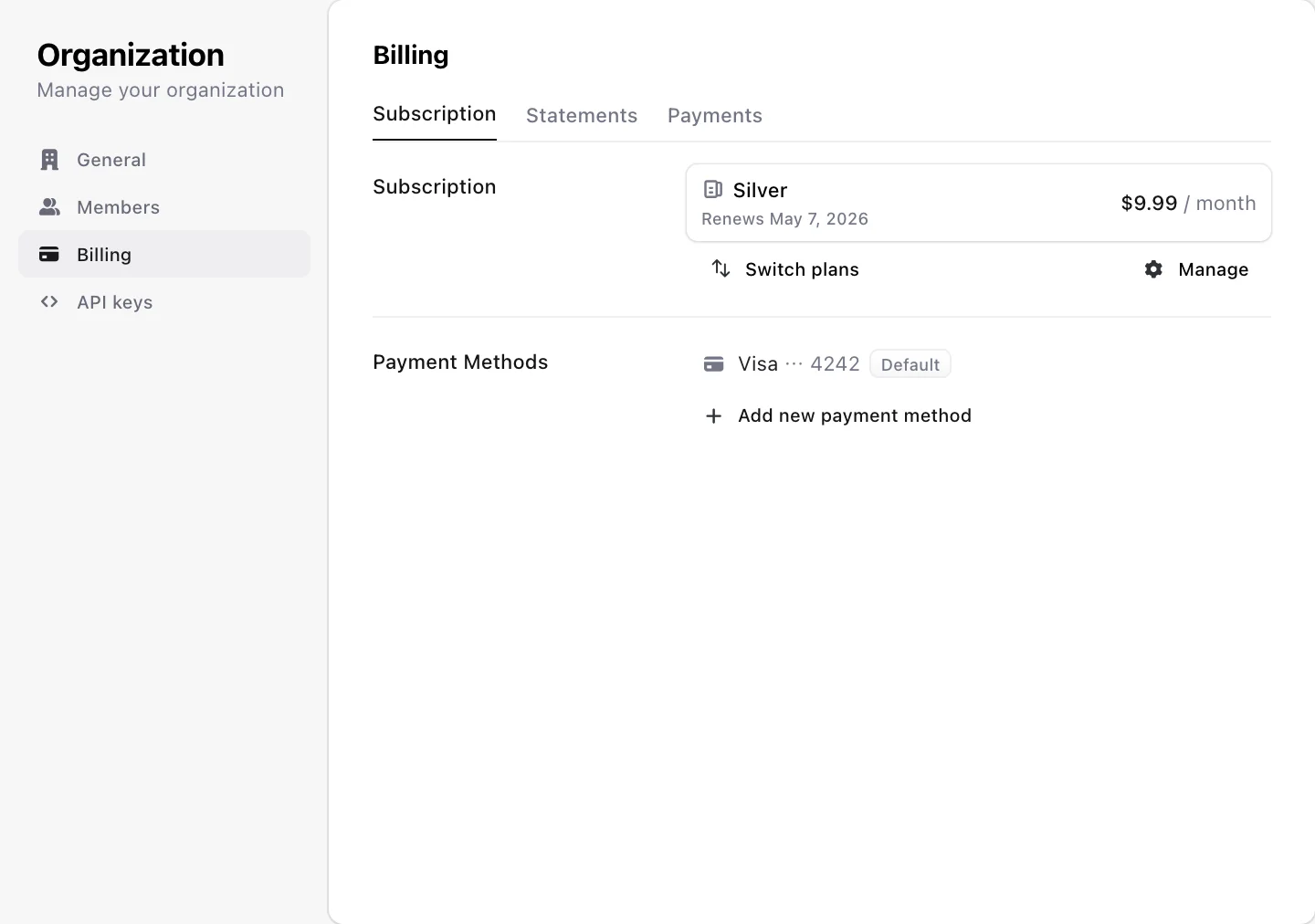
Task: Click the General building icon
Action: click(x=49, y=160)
